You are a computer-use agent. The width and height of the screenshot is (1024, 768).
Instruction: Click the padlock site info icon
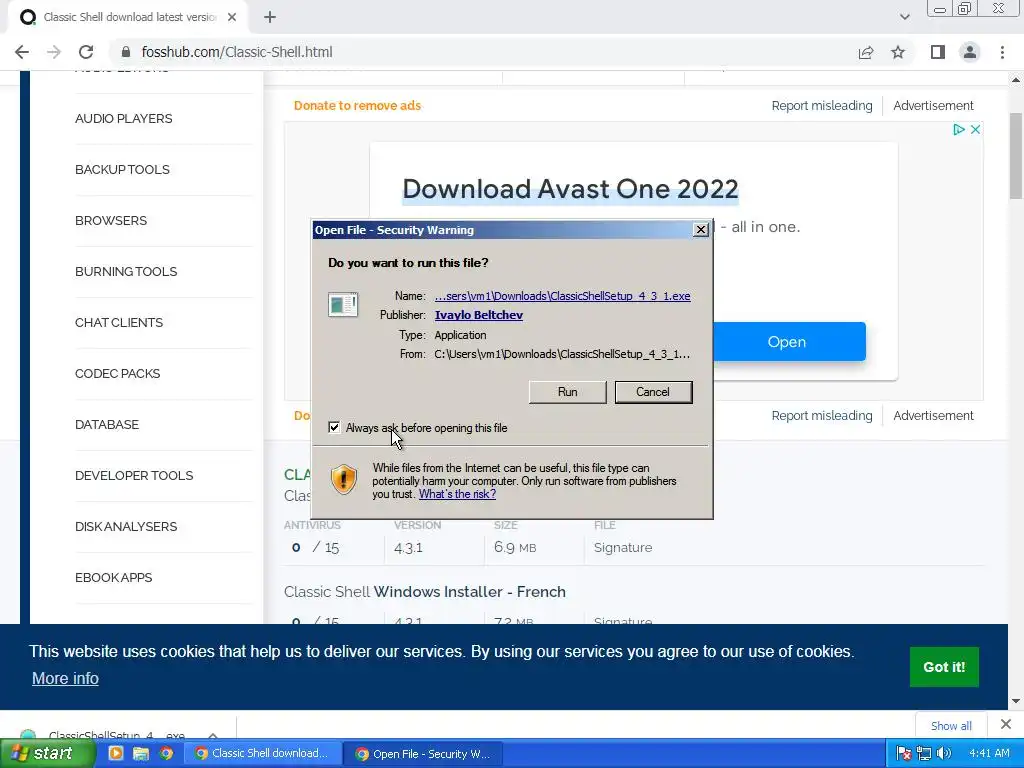(x=126, y=52)
